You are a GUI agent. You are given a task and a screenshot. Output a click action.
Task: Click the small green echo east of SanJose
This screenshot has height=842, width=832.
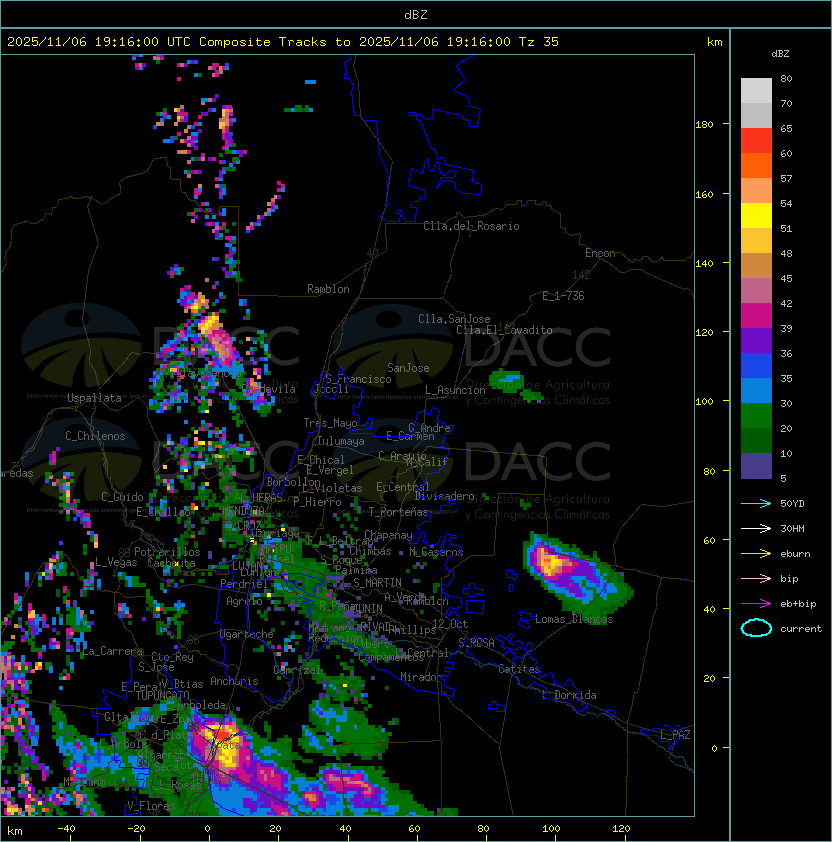pyautogui.click(x=506, y=379)
